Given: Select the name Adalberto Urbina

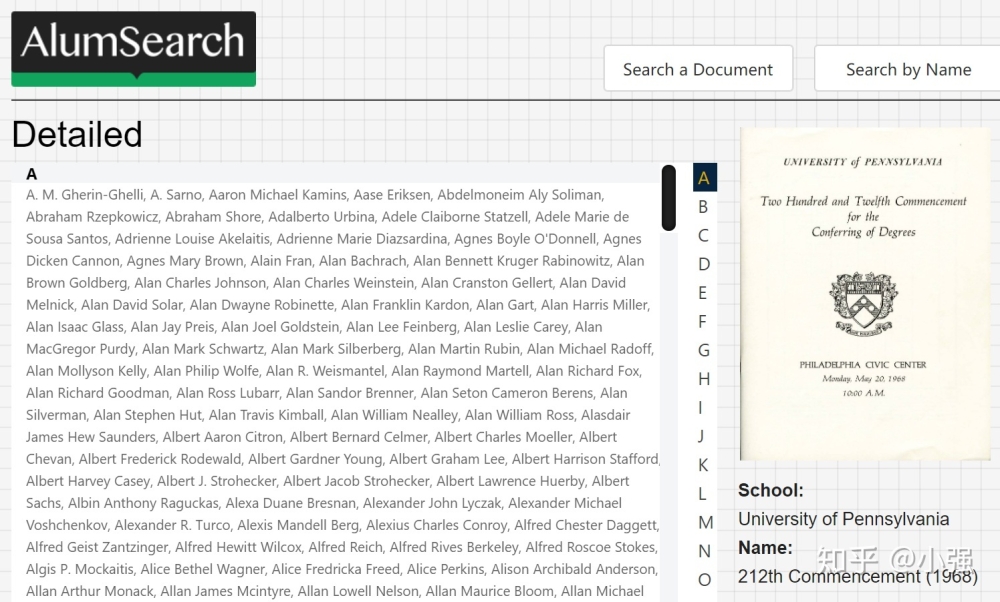Looking at the screenshot, I should (321, 217).
